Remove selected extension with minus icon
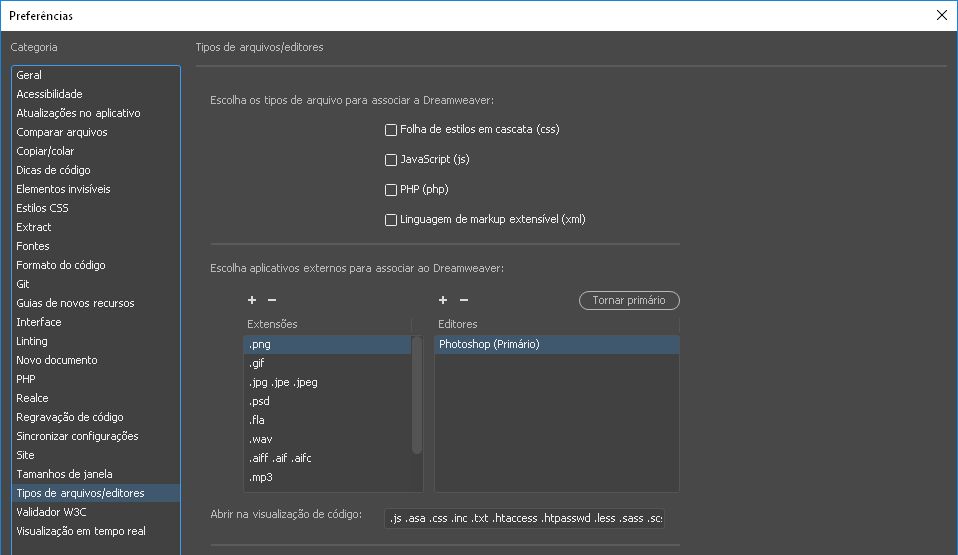958x555 pixels. click(x=272, y=300)
